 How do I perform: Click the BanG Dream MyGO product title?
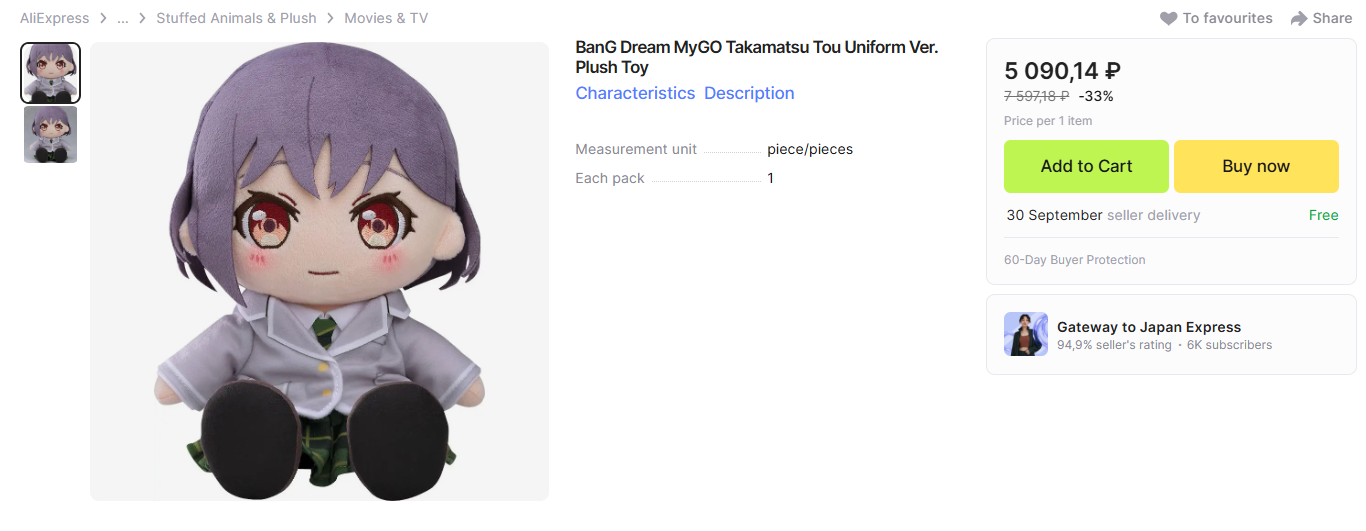[757, 57]
